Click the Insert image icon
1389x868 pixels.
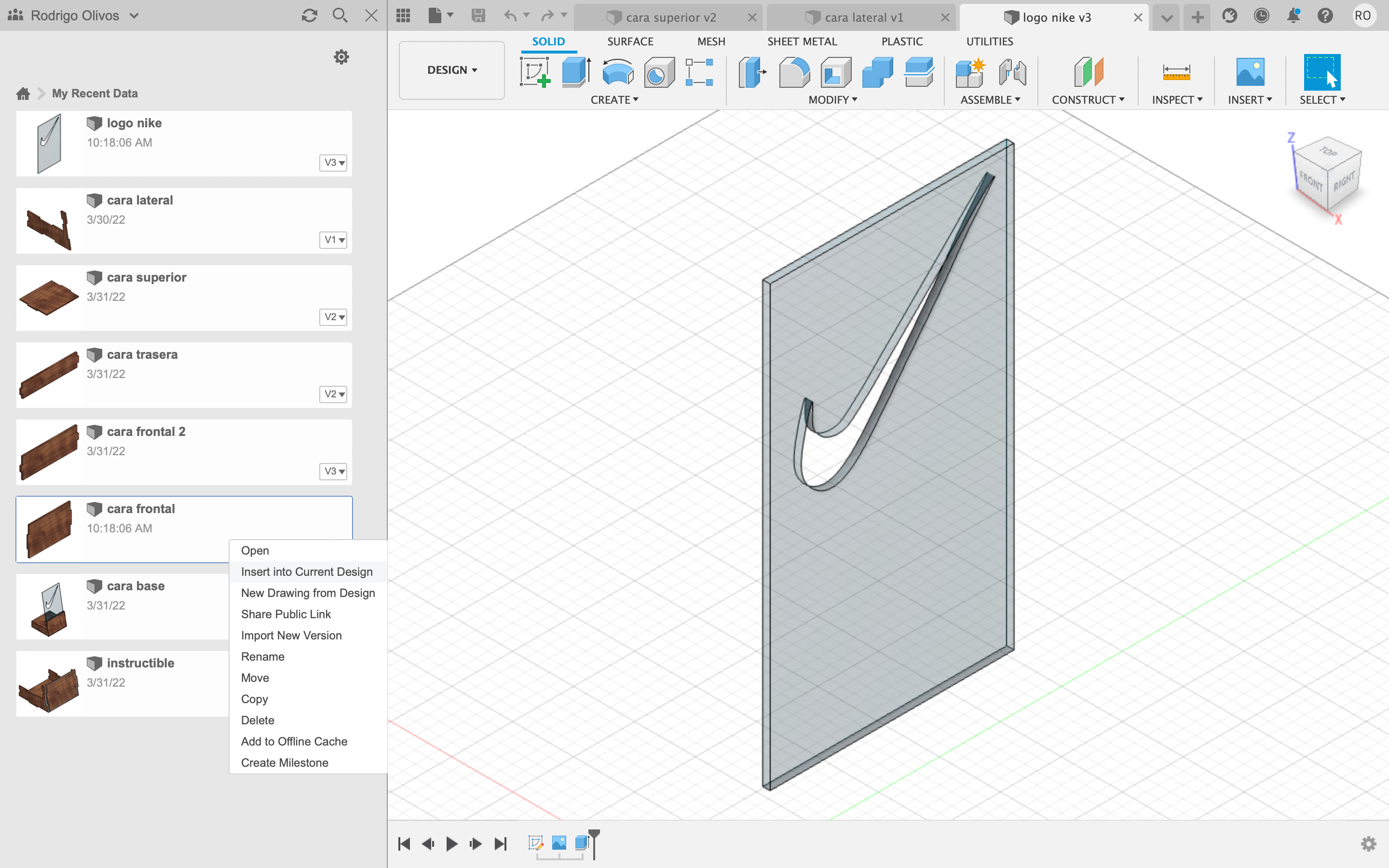[1250, 72]
